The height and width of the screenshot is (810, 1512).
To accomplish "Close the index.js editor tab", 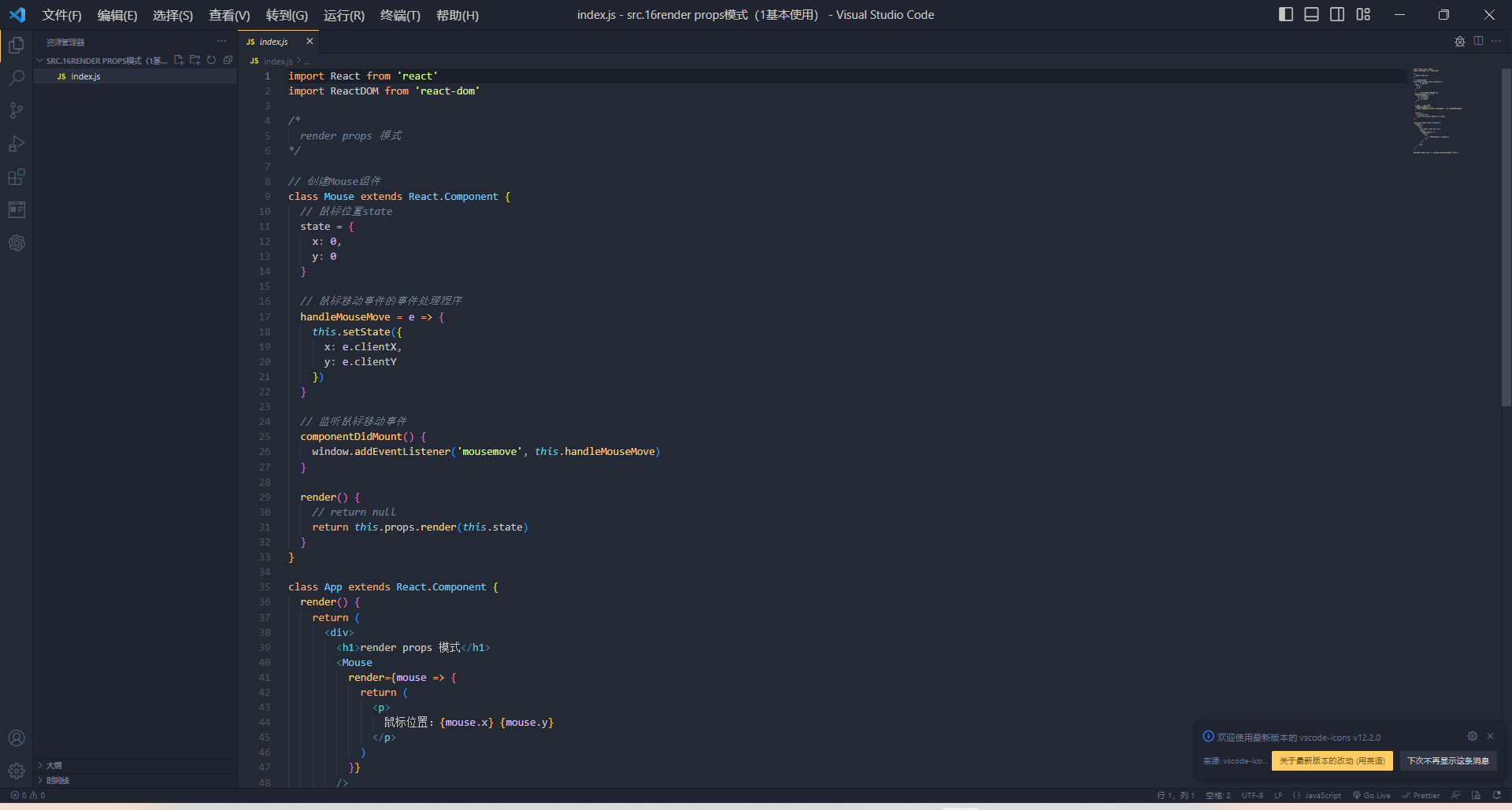I will (x=309, y=41).
